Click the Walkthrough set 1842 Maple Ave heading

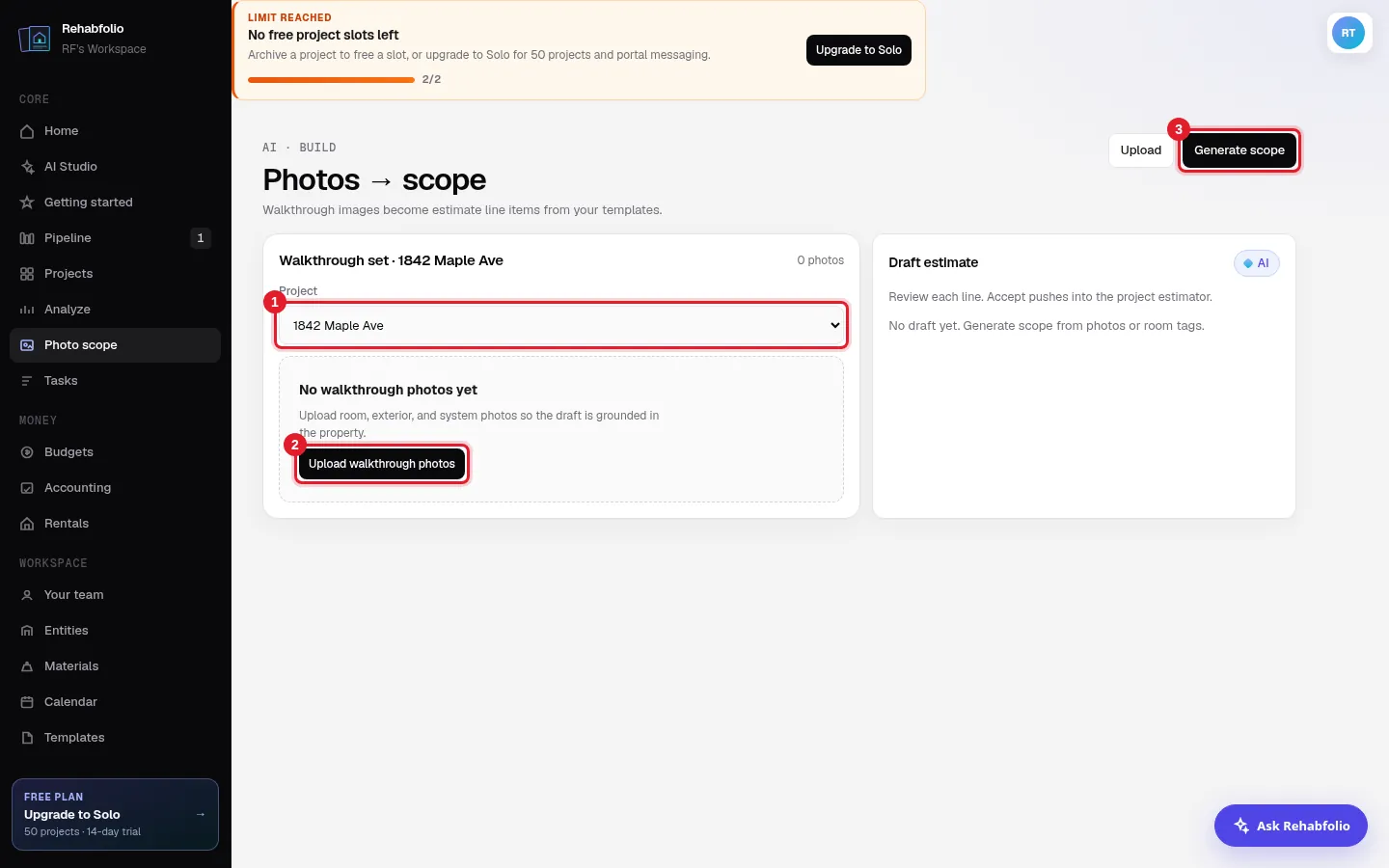pos(391,260)
